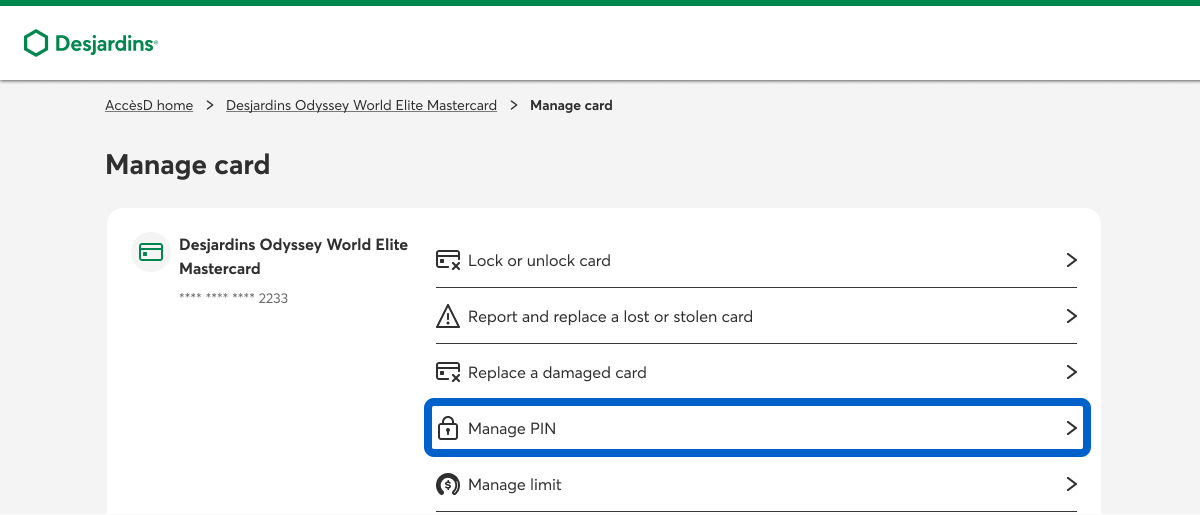This screenshot has width=1200, height=515.
Task: Open the Manage PIN option label
Action: point(512,429)
